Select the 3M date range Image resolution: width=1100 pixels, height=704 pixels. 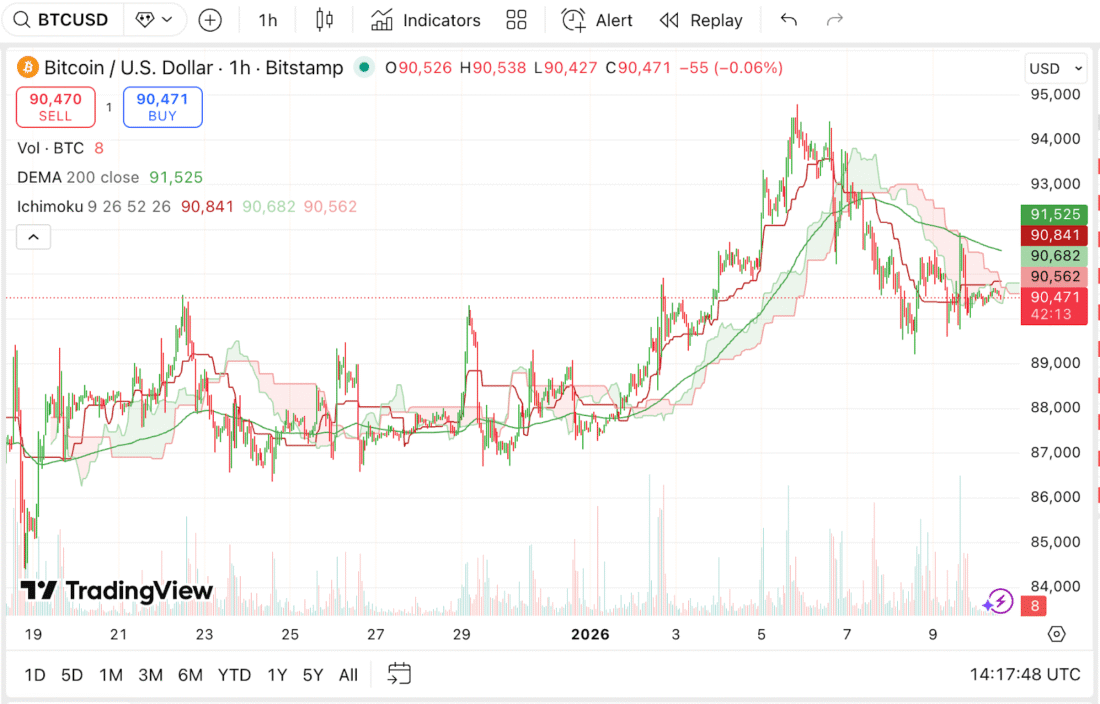[150, 675]
